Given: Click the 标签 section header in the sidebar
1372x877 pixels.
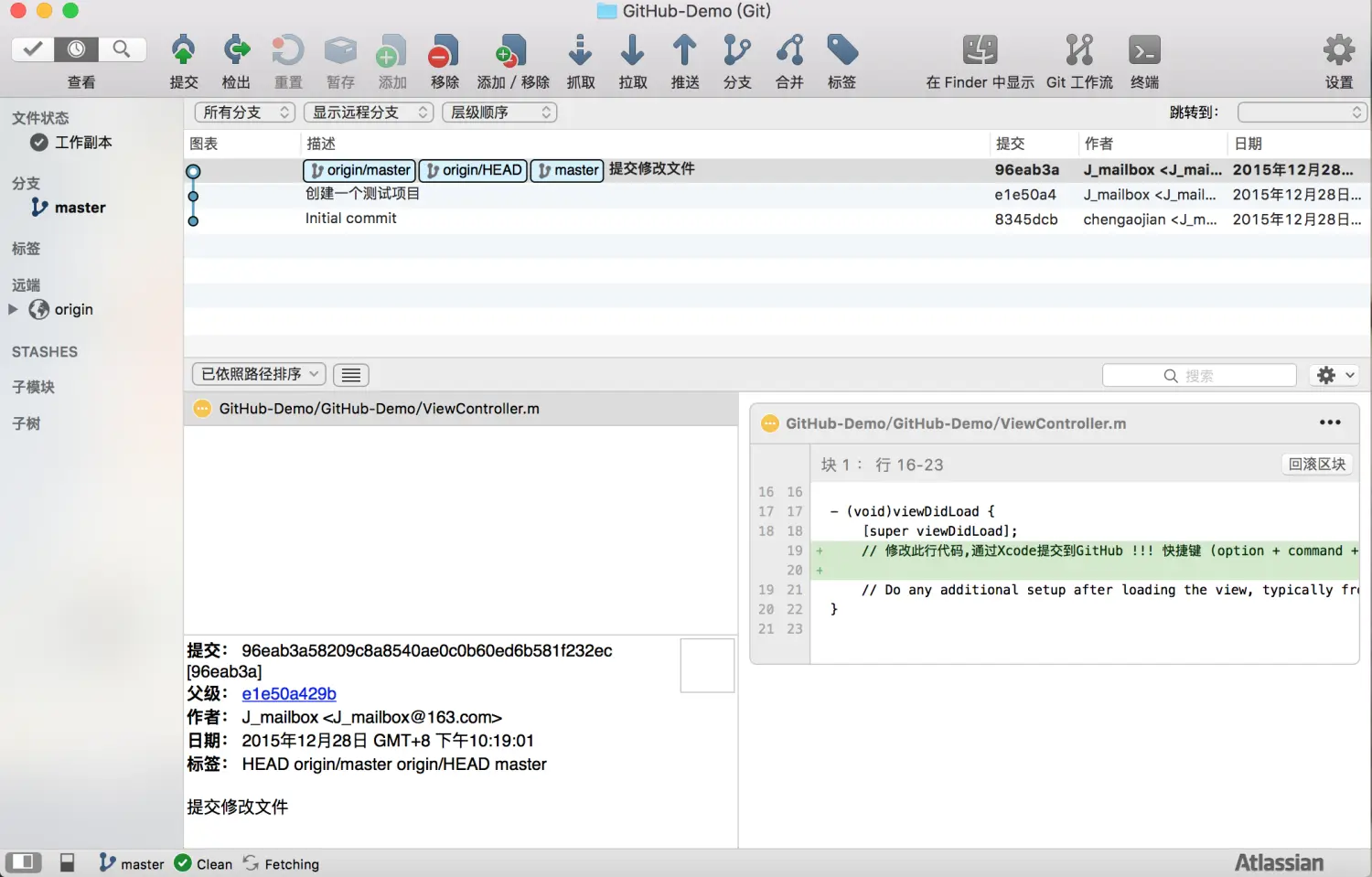Looking at the screenshot, I should click(26, 249).
